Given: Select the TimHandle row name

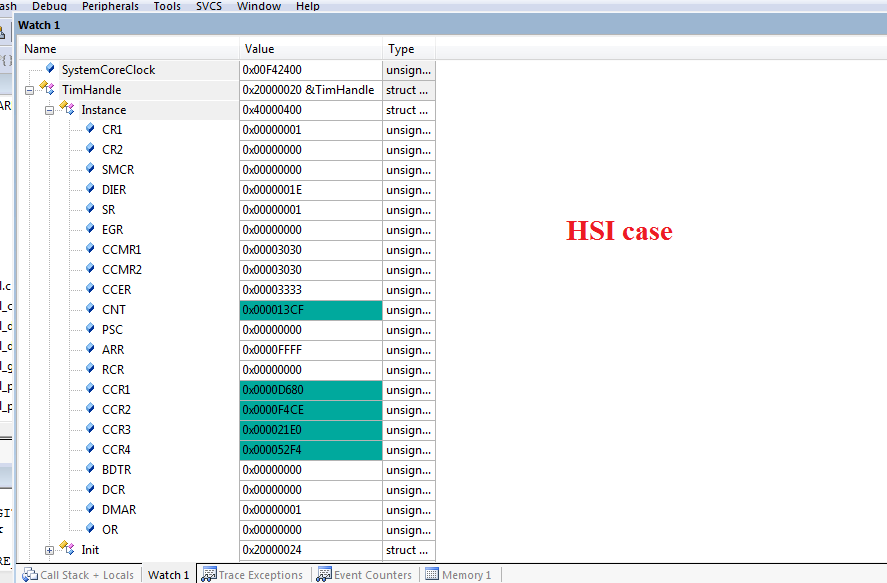Looking at the screenshot, I should [x=92, y=90].
